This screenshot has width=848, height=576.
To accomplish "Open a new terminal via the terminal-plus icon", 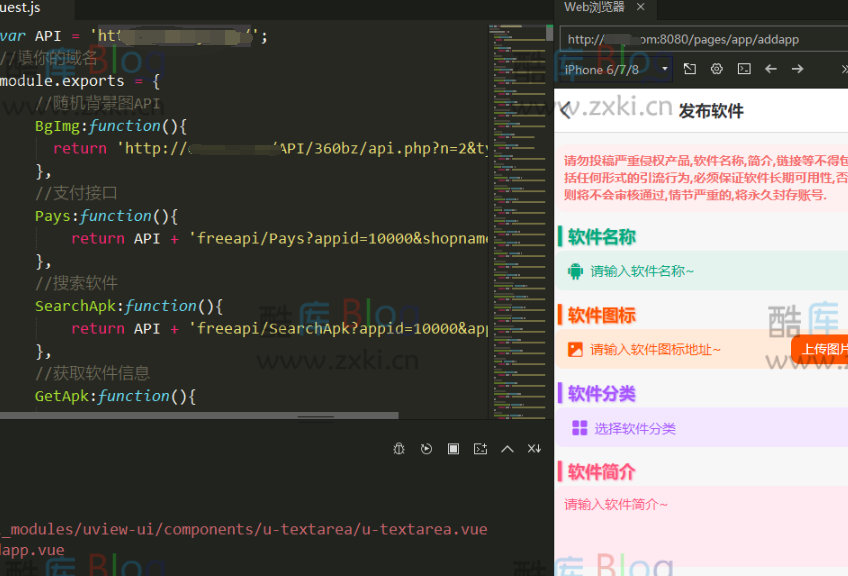I will click(x=480, y=448).
